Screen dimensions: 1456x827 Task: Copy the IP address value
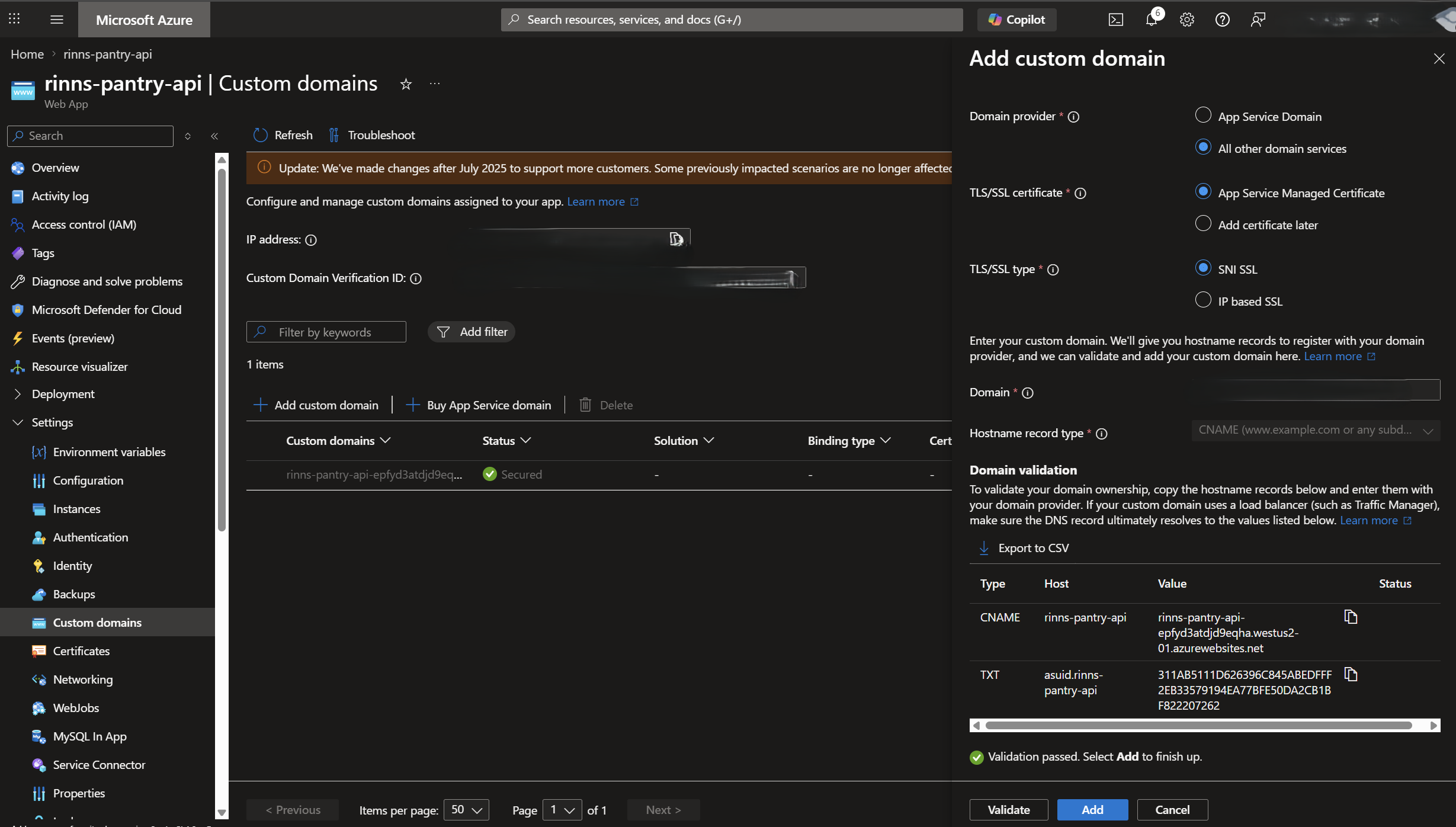coord(676,239)
